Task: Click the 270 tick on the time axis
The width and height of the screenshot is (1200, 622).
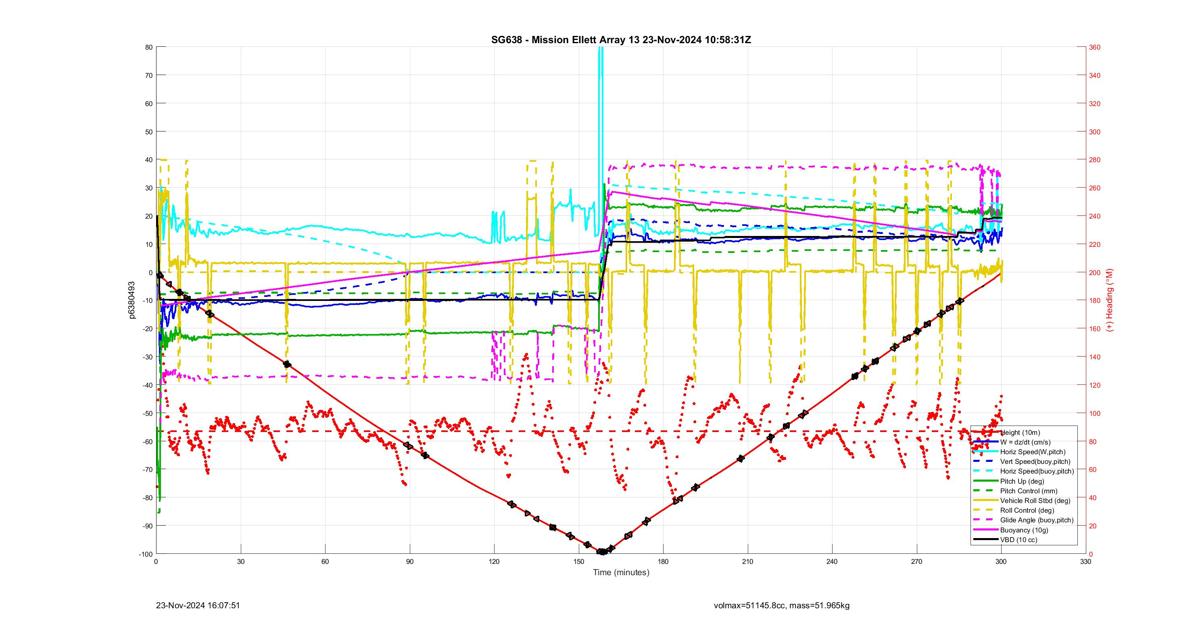Action: 916,562
